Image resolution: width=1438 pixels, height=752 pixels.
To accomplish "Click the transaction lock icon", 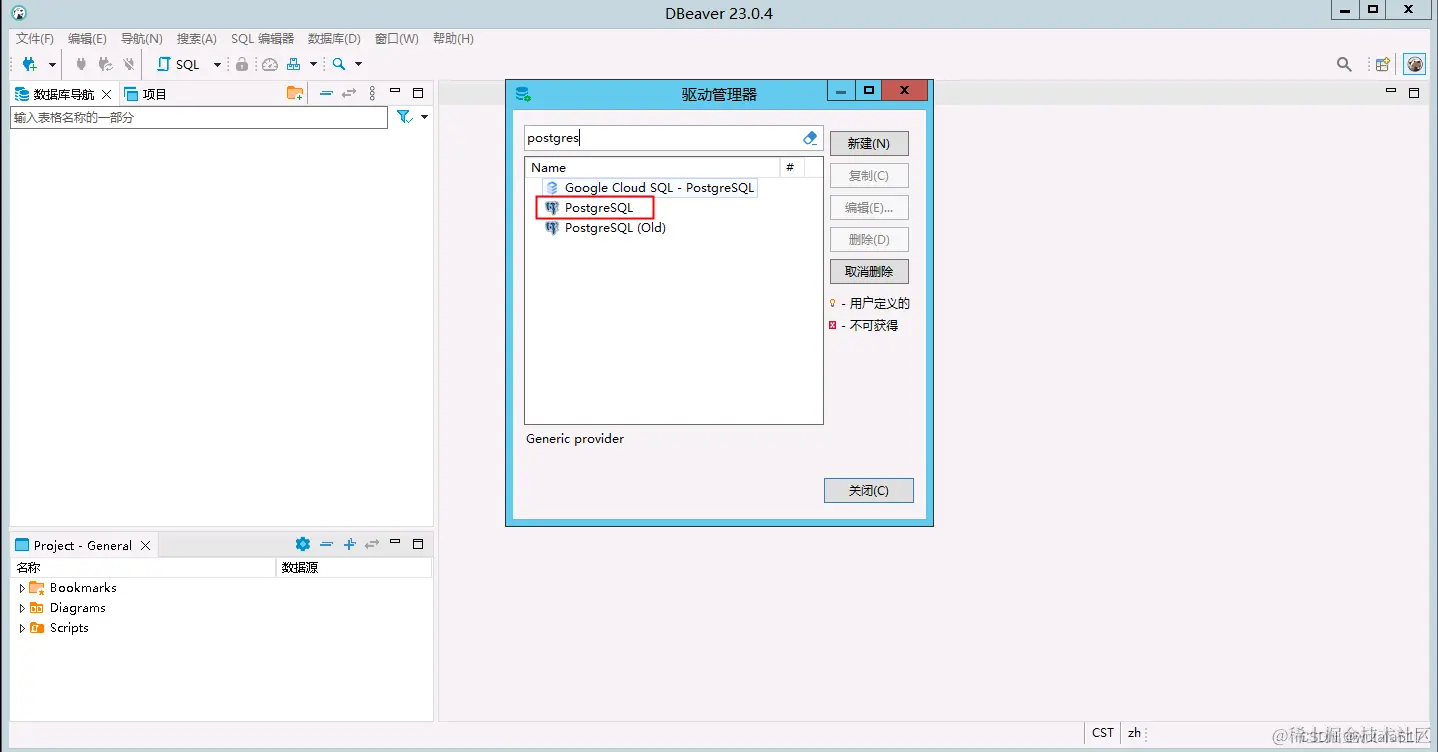I will pos(242,64).
